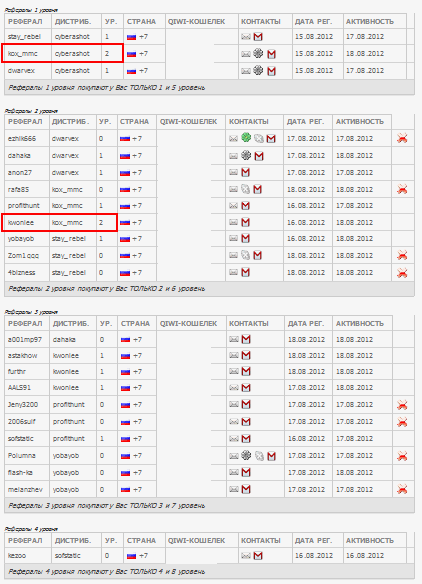The width and height of the screenshot is (422, 584).
Task: Click footer note about levels 4 and 8
Action: [x=107, y=572]
